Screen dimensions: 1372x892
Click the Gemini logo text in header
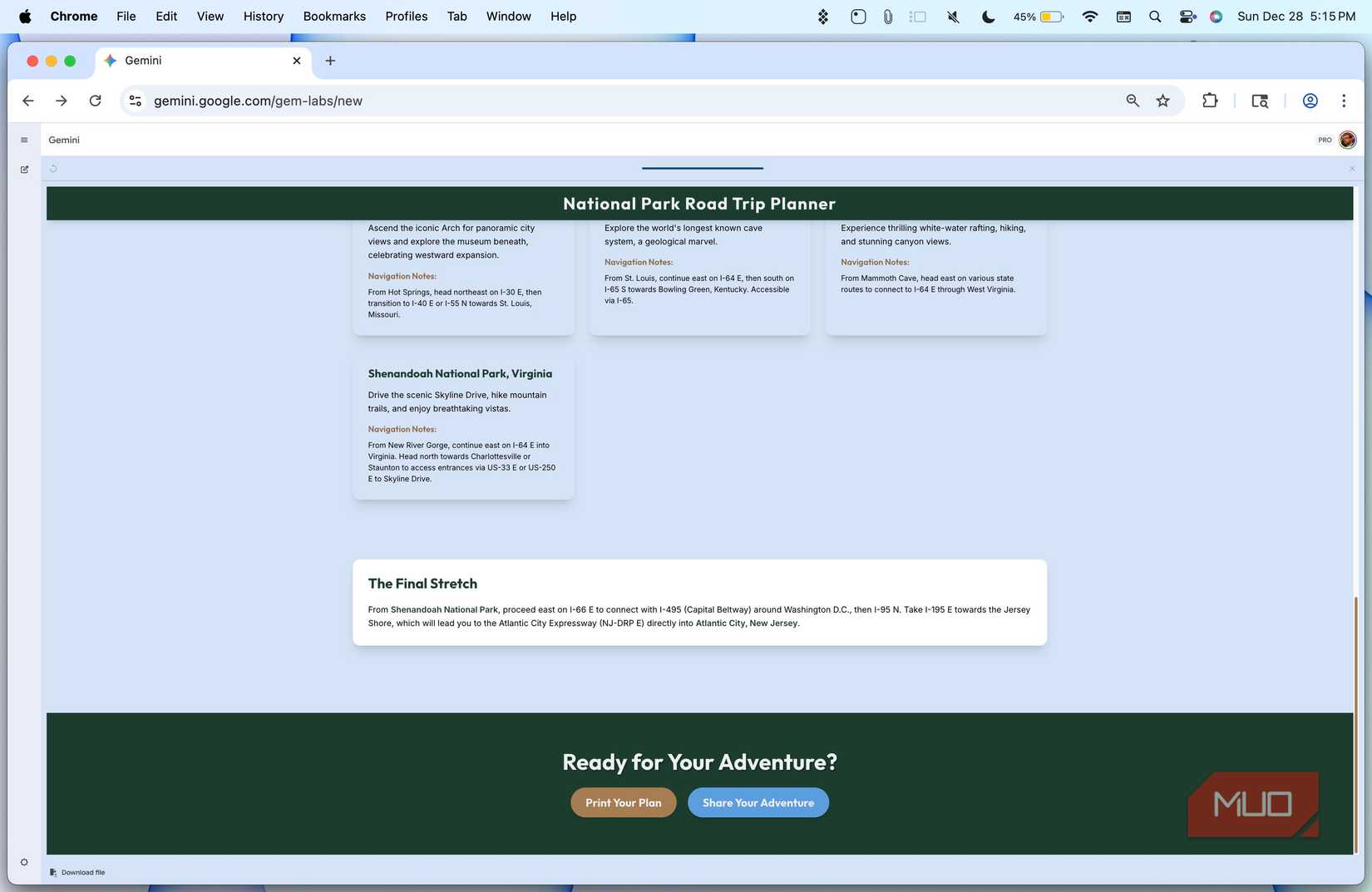[x=64, y=140]
